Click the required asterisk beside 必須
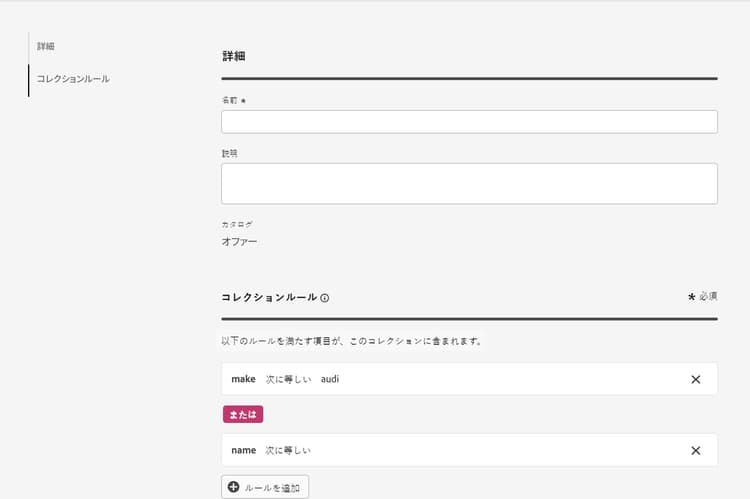 click(x=691, y=297)
